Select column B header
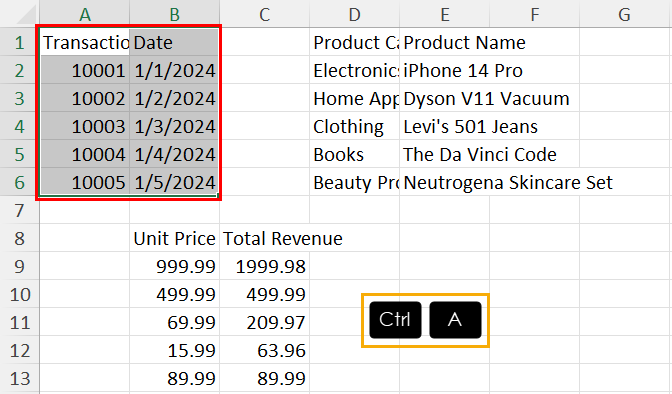Image resolution: width=672 pixels, height=394 pixels. point(174,14)
